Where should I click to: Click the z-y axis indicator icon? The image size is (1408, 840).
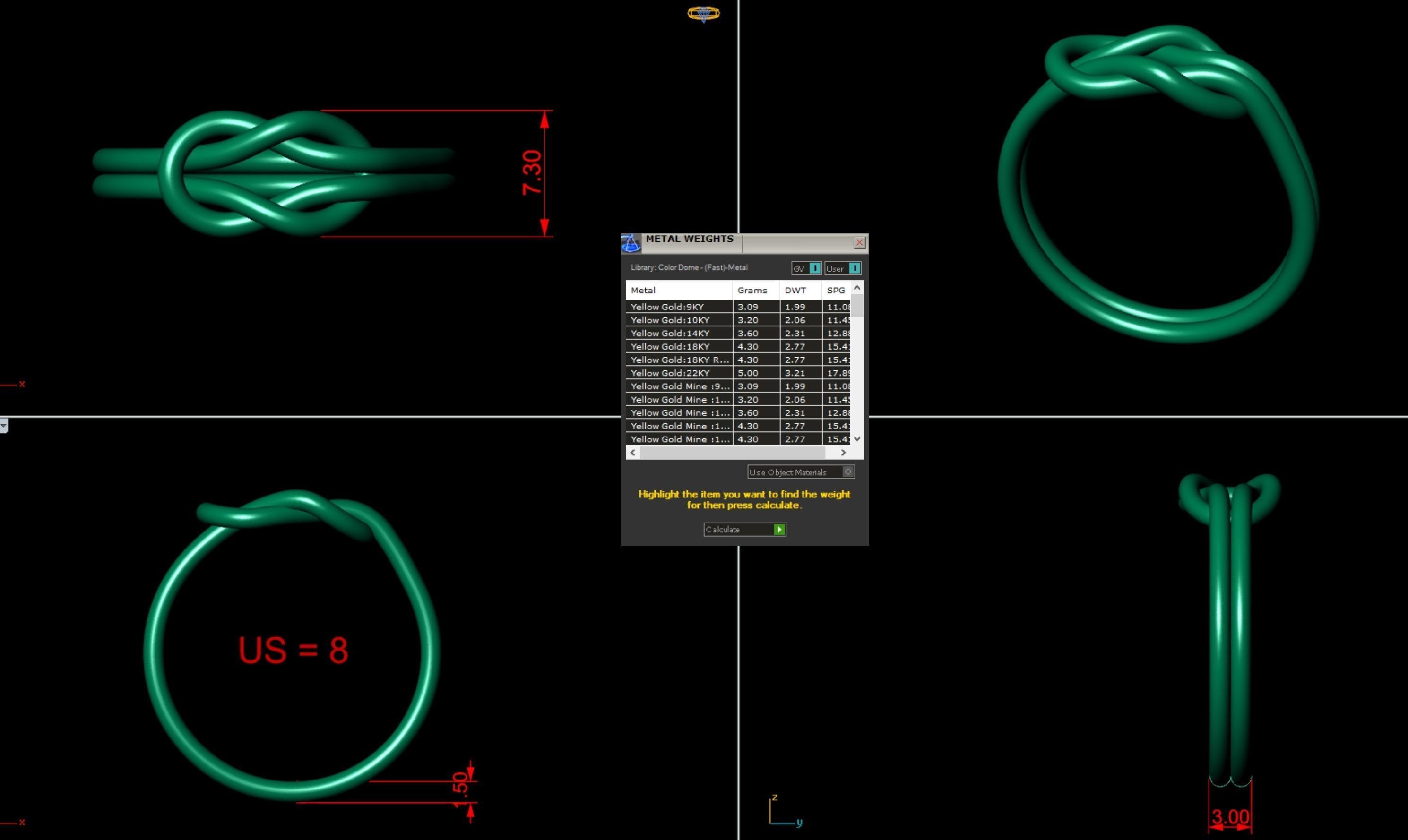pos(785,811)
